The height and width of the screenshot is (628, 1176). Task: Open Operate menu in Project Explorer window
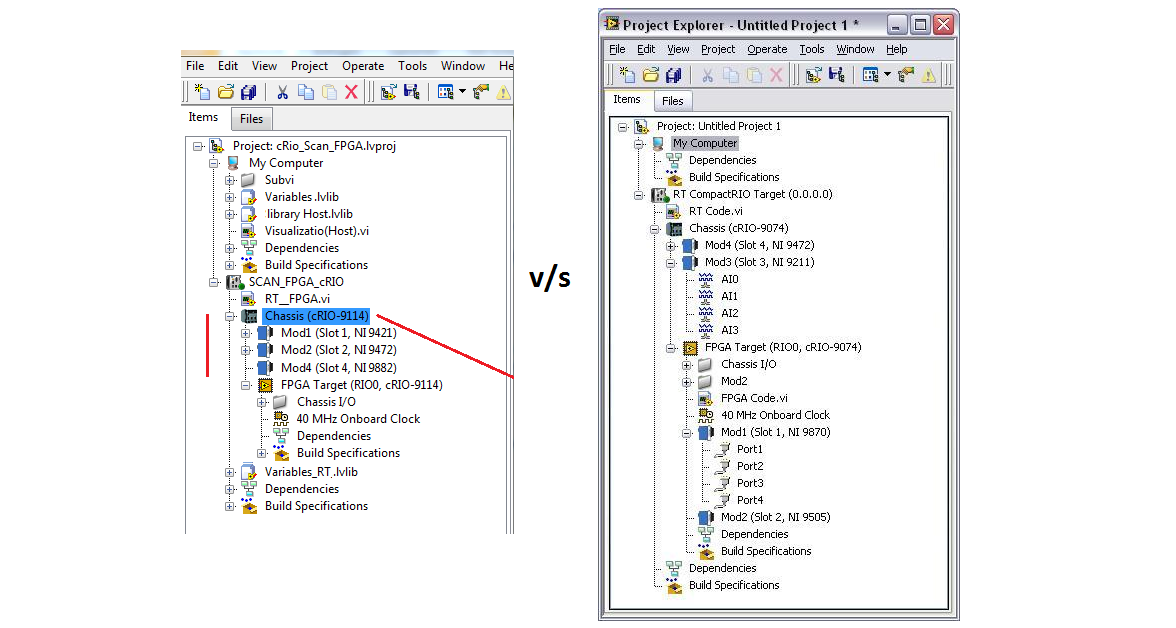(767, 50)
